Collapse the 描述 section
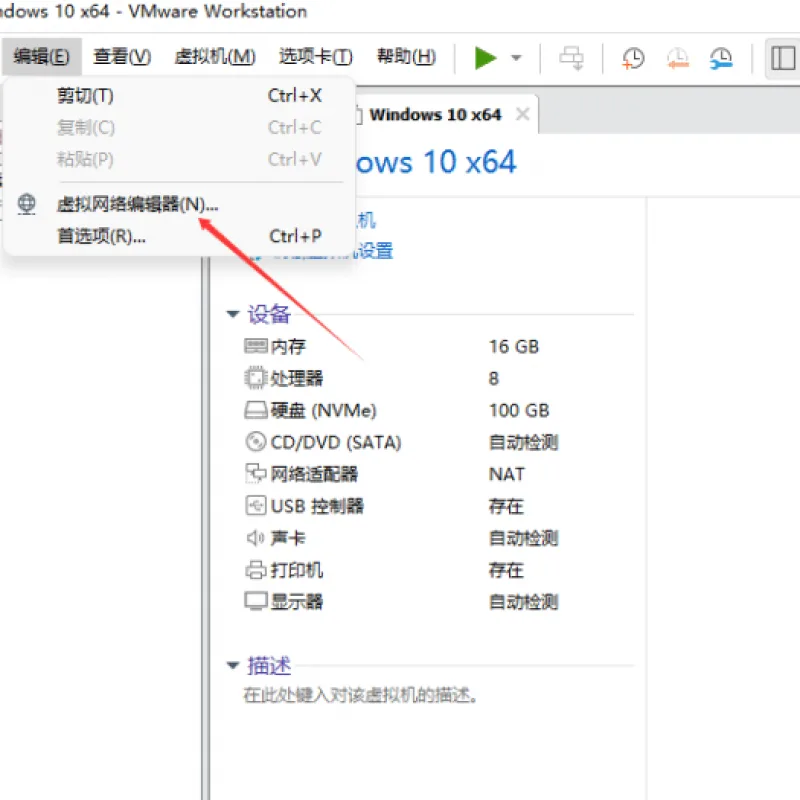 (233, 665)
